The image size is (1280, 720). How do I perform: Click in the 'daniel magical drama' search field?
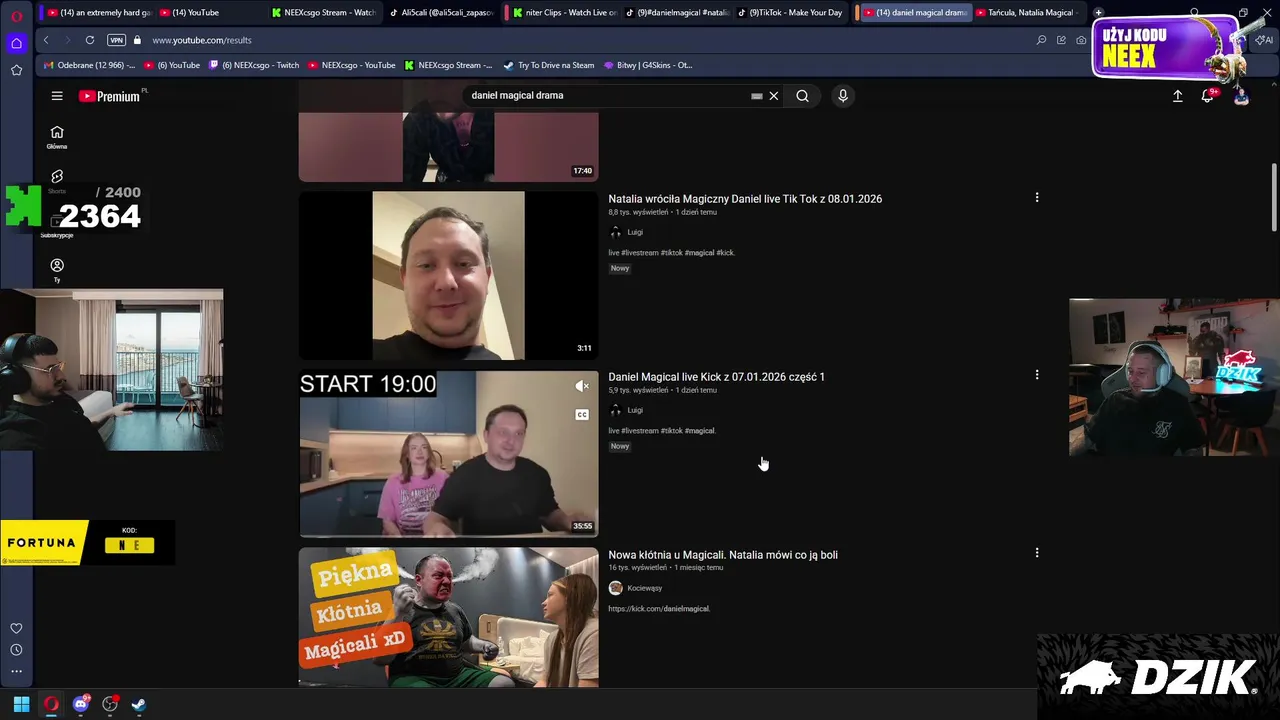click(x=607, y=96)
